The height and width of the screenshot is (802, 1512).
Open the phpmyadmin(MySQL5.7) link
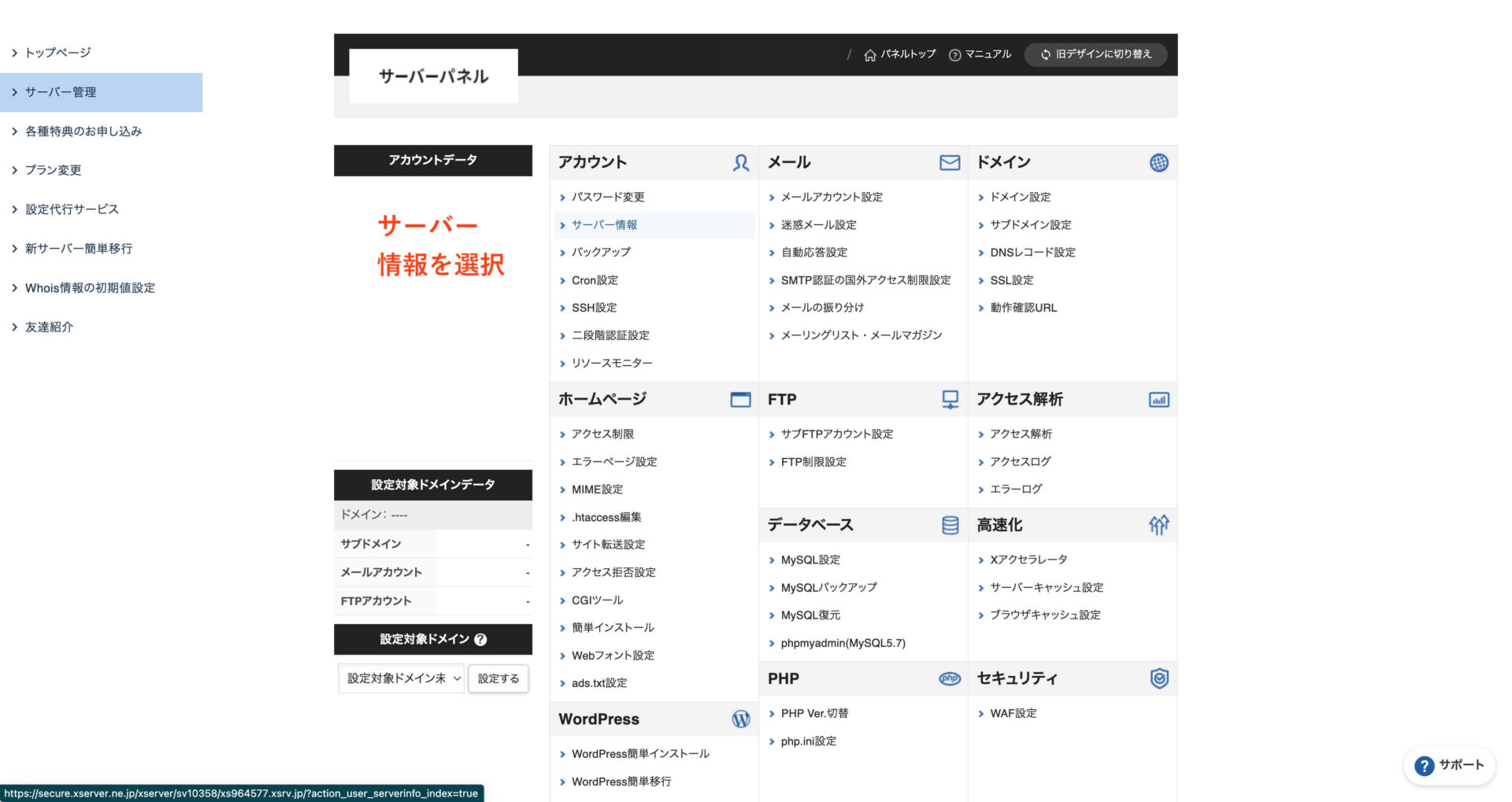coord(843,644)
